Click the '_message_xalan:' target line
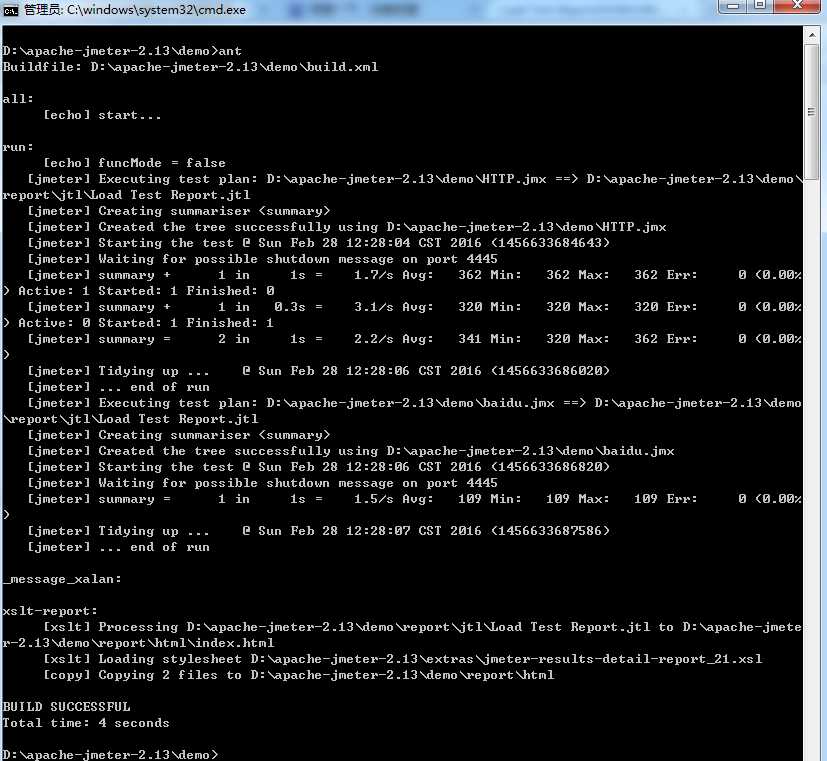This screenshot has height=761, width=827. tap(62, 579)
